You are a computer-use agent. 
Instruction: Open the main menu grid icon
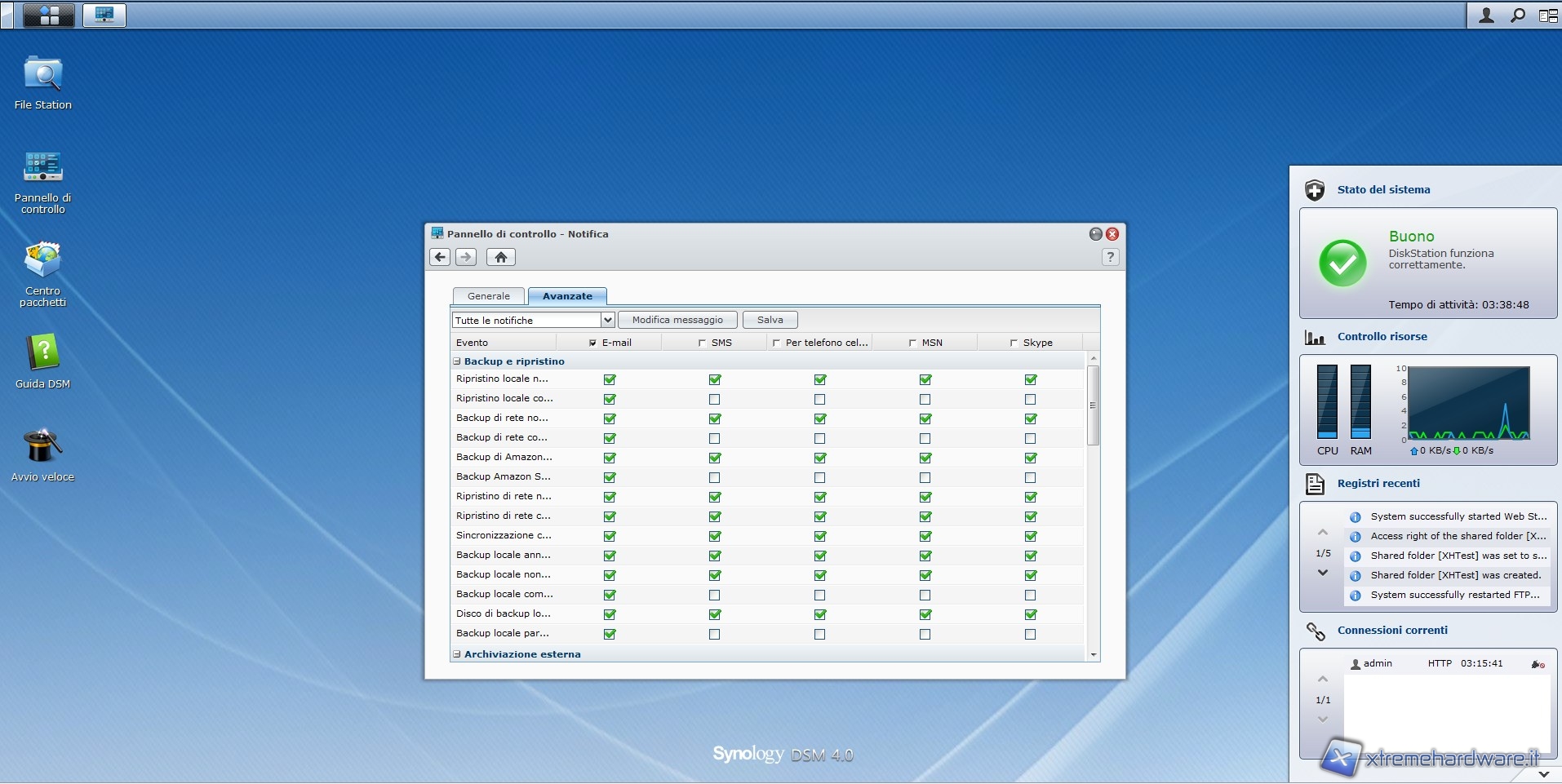tap(49, 15)
